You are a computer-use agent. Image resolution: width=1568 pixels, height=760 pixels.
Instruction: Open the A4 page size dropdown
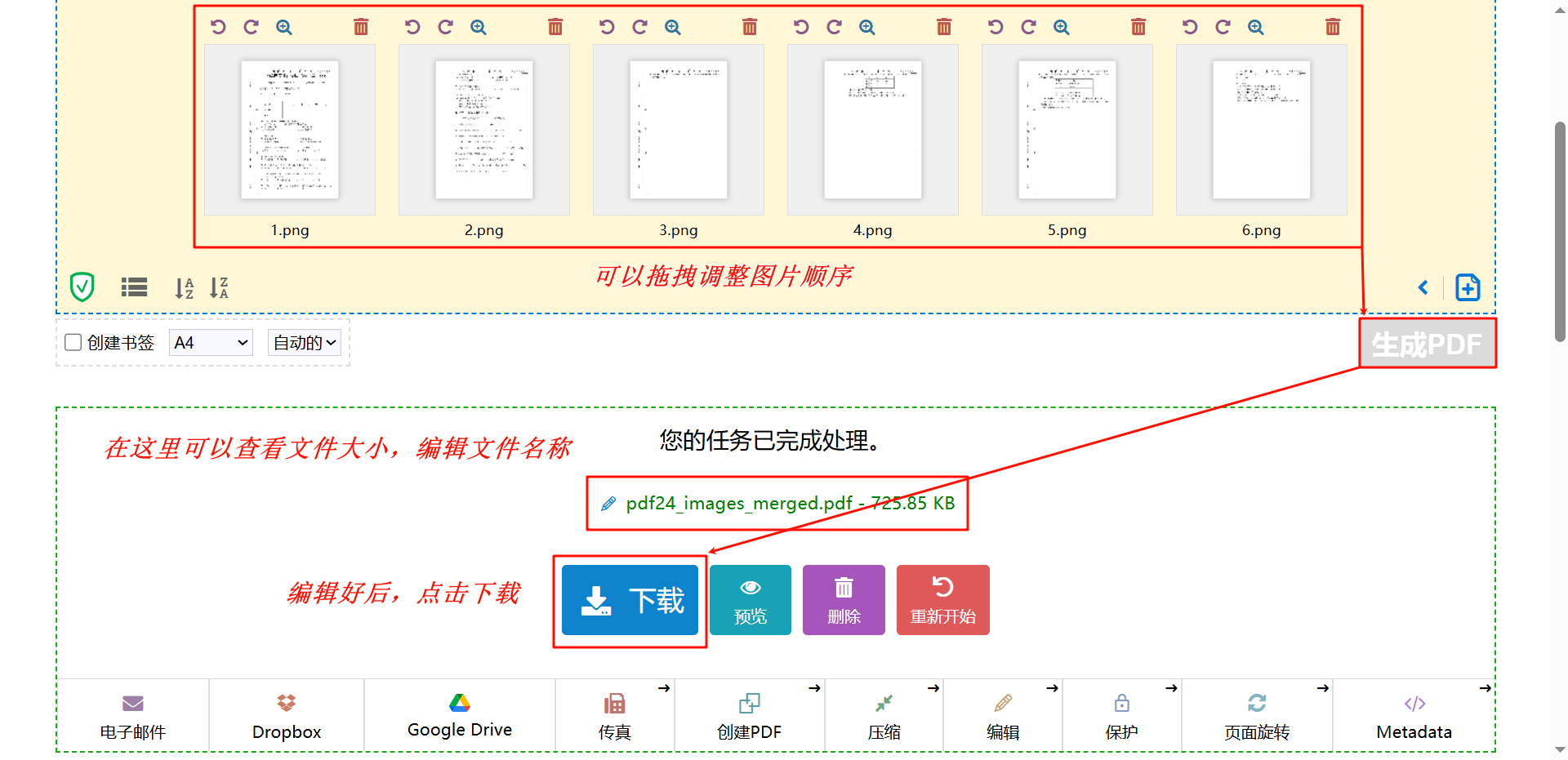(210, 342)
